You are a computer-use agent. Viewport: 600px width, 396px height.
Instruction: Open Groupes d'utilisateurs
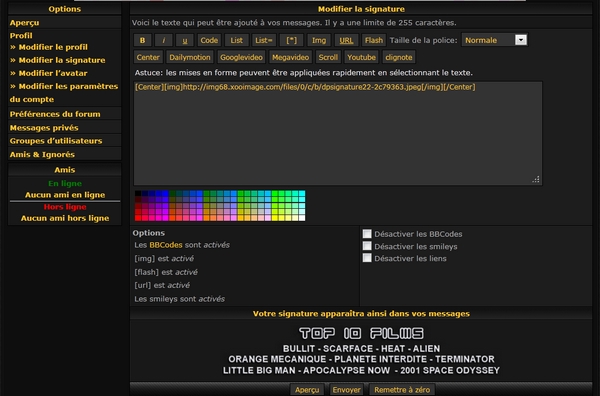[56, 141]
